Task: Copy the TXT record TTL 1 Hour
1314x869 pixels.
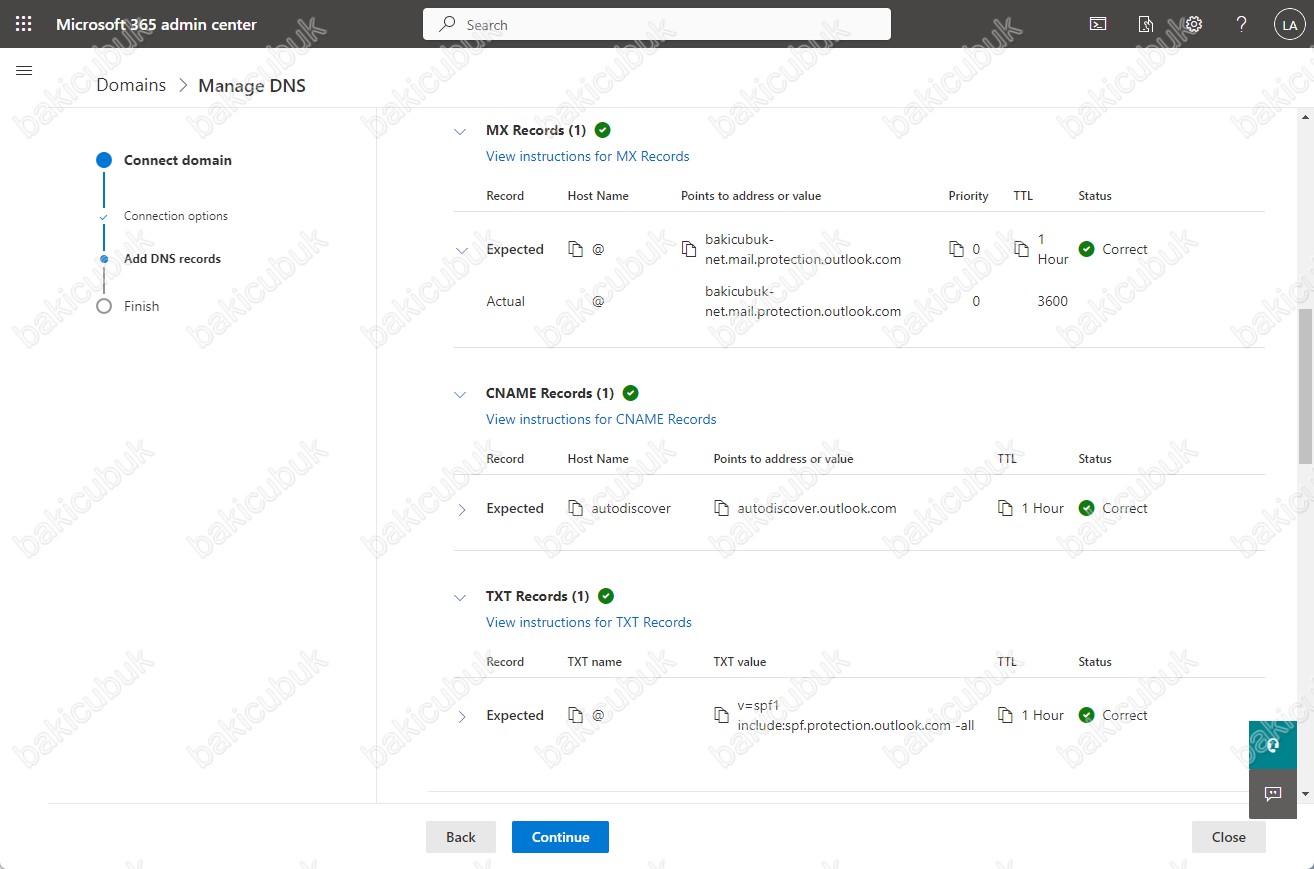Action: [x=1005, y=715]
